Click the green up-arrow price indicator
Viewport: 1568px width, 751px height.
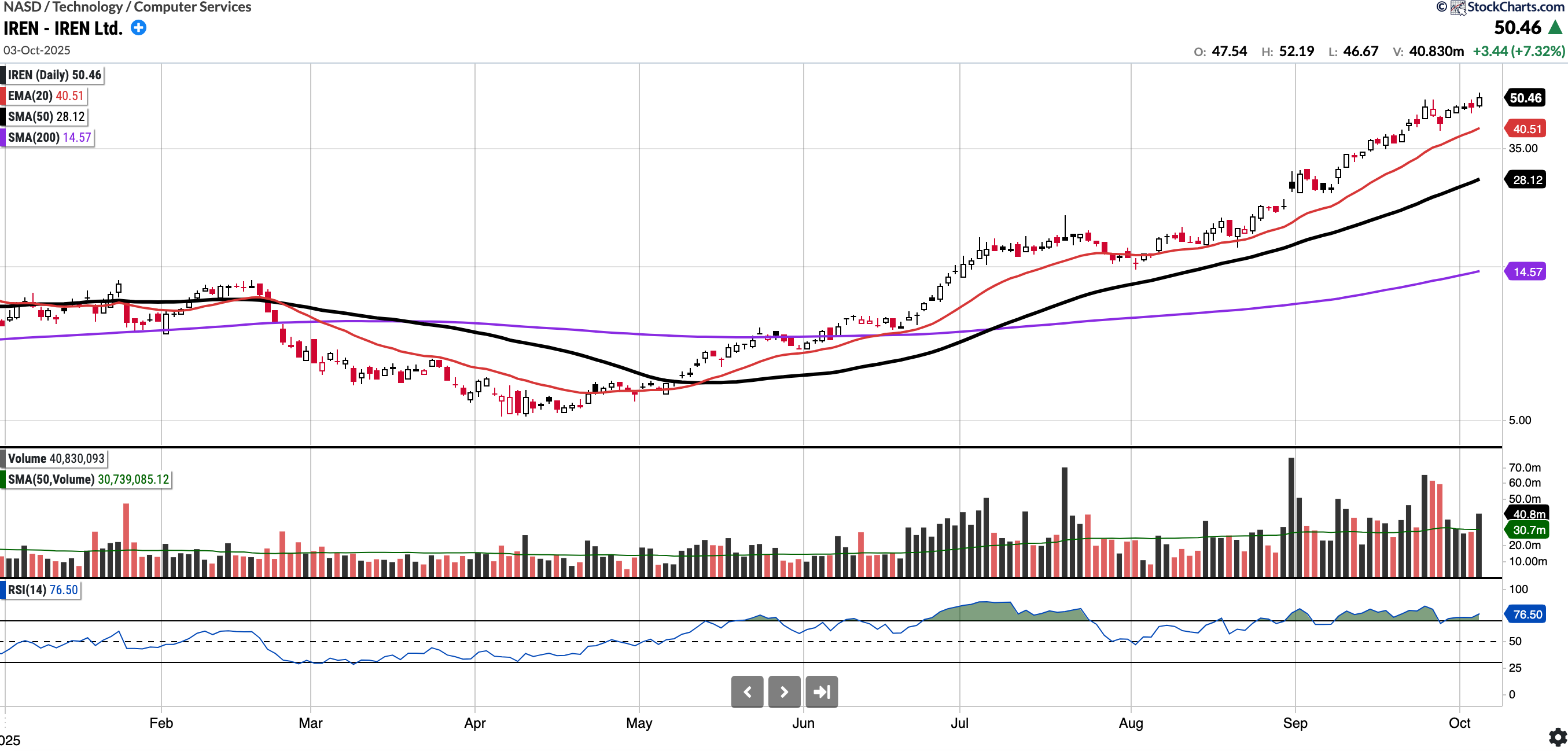1555,27
